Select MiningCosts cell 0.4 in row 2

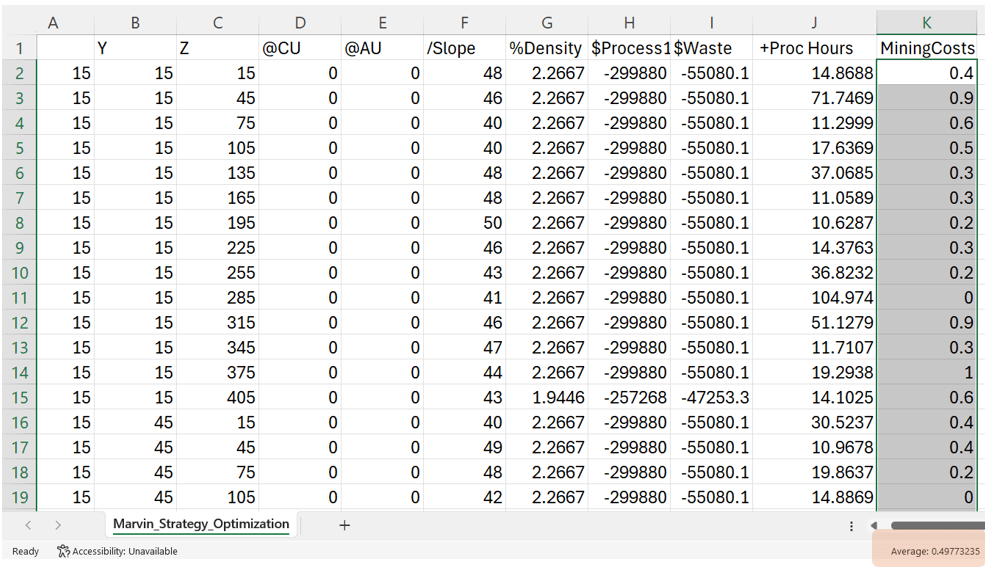pos(927,74)
